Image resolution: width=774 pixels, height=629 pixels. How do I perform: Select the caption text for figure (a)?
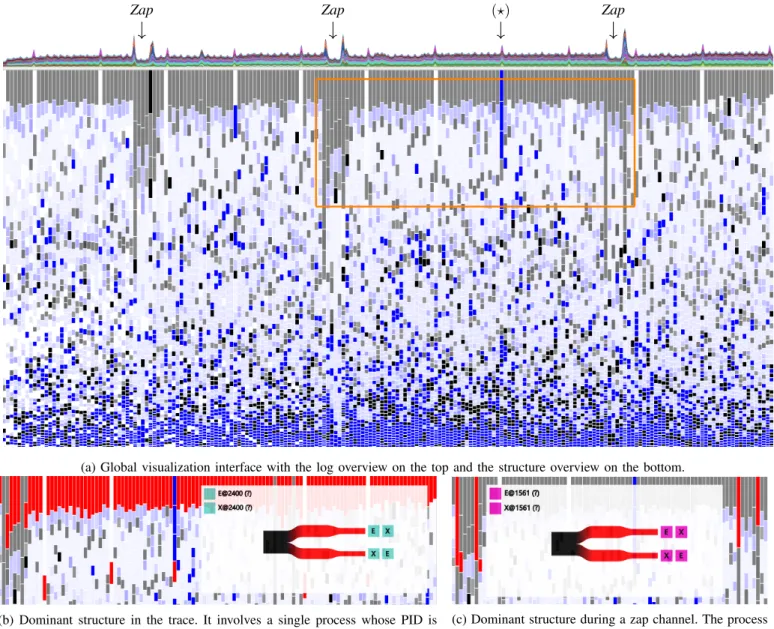click(x=382, y=467)
